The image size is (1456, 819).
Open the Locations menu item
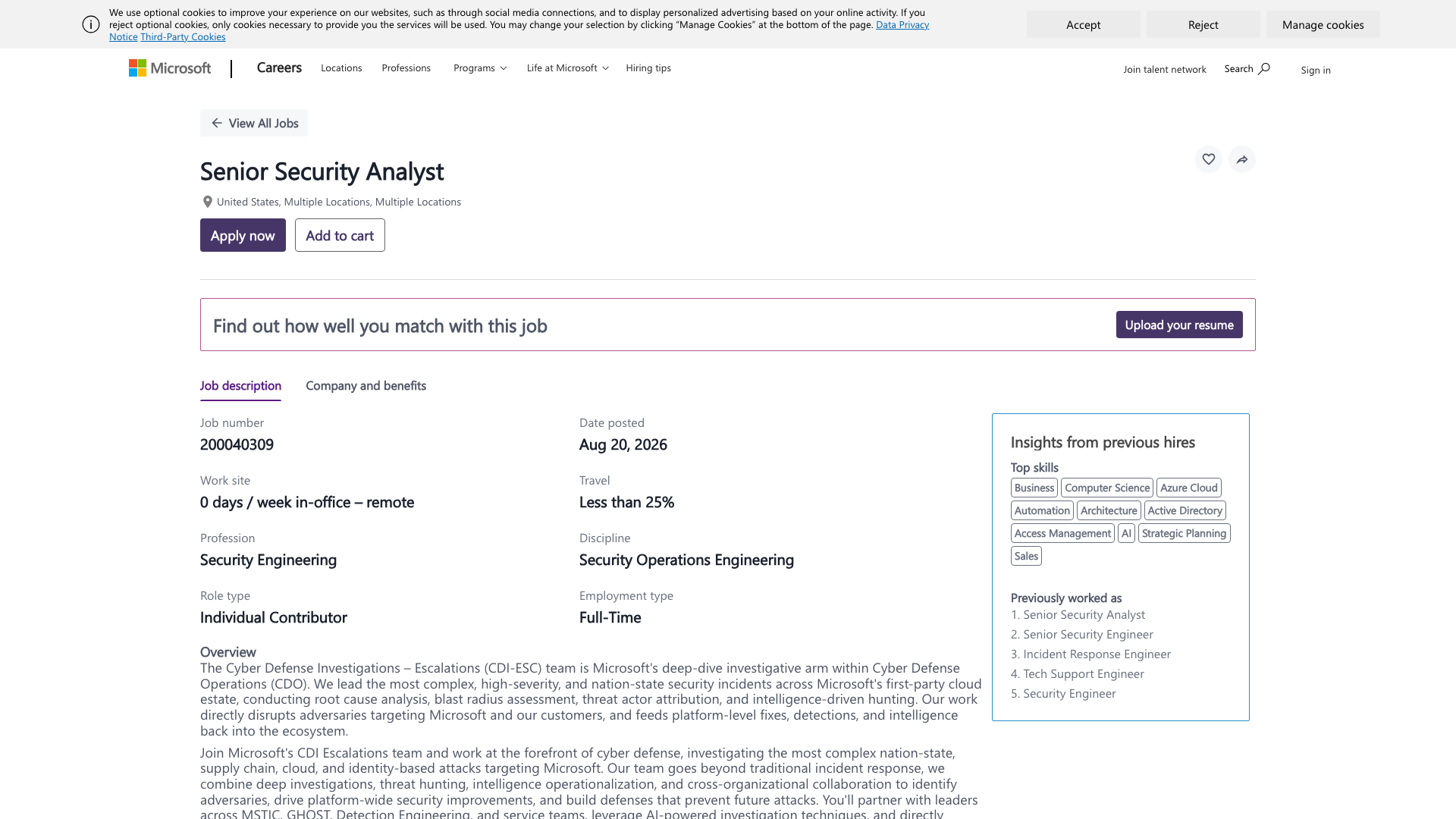point(341,68)
